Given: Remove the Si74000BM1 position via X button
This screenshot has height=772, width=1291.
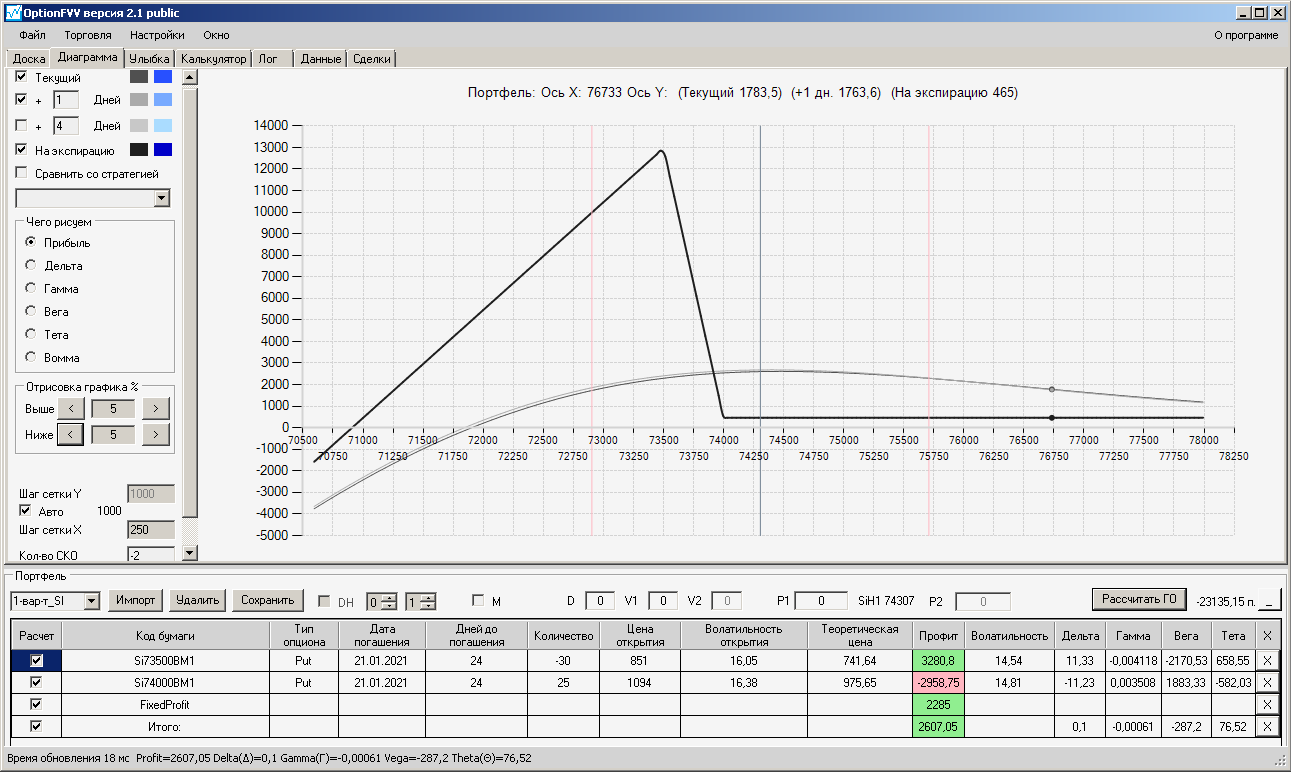Looking at the screenshot, I should (1268, 682).
